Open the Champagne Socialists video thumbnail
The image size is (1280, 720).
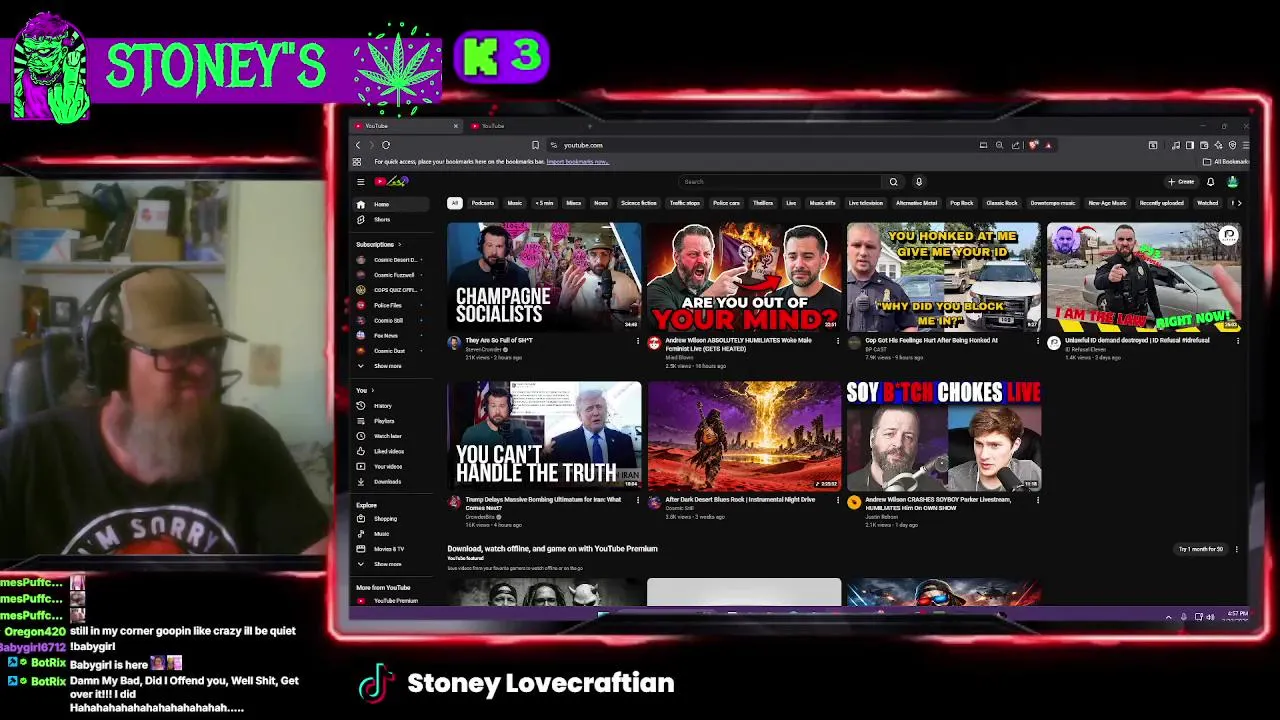[544, 277]
